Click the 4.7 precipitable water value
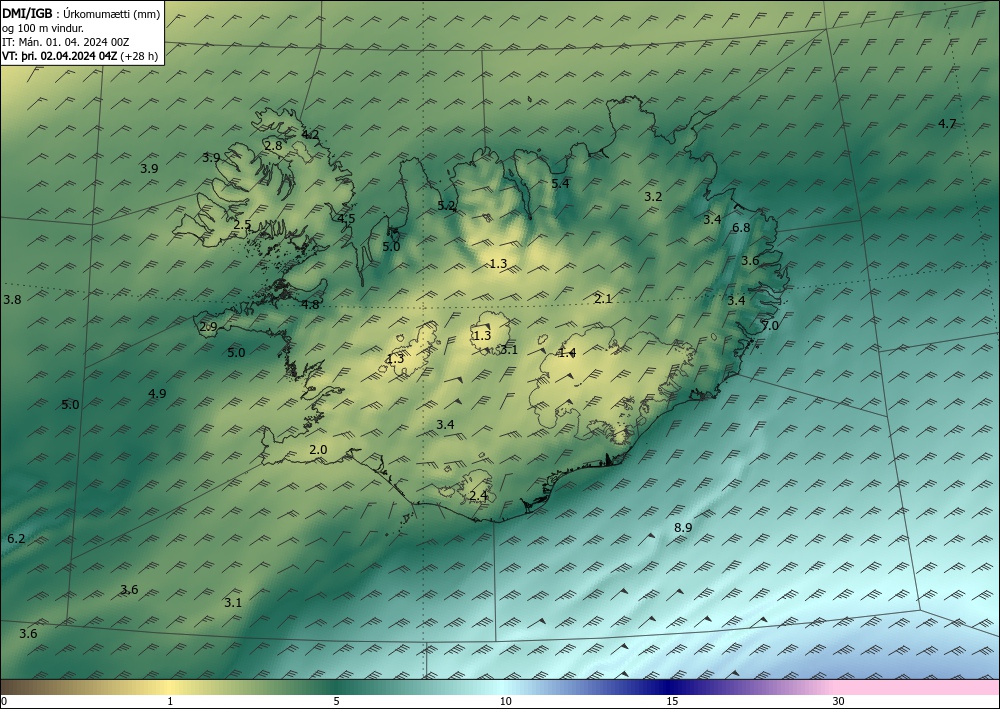The width and height of the screenshot is (1000, 709). pyautogui.click(x=947, y=124)
